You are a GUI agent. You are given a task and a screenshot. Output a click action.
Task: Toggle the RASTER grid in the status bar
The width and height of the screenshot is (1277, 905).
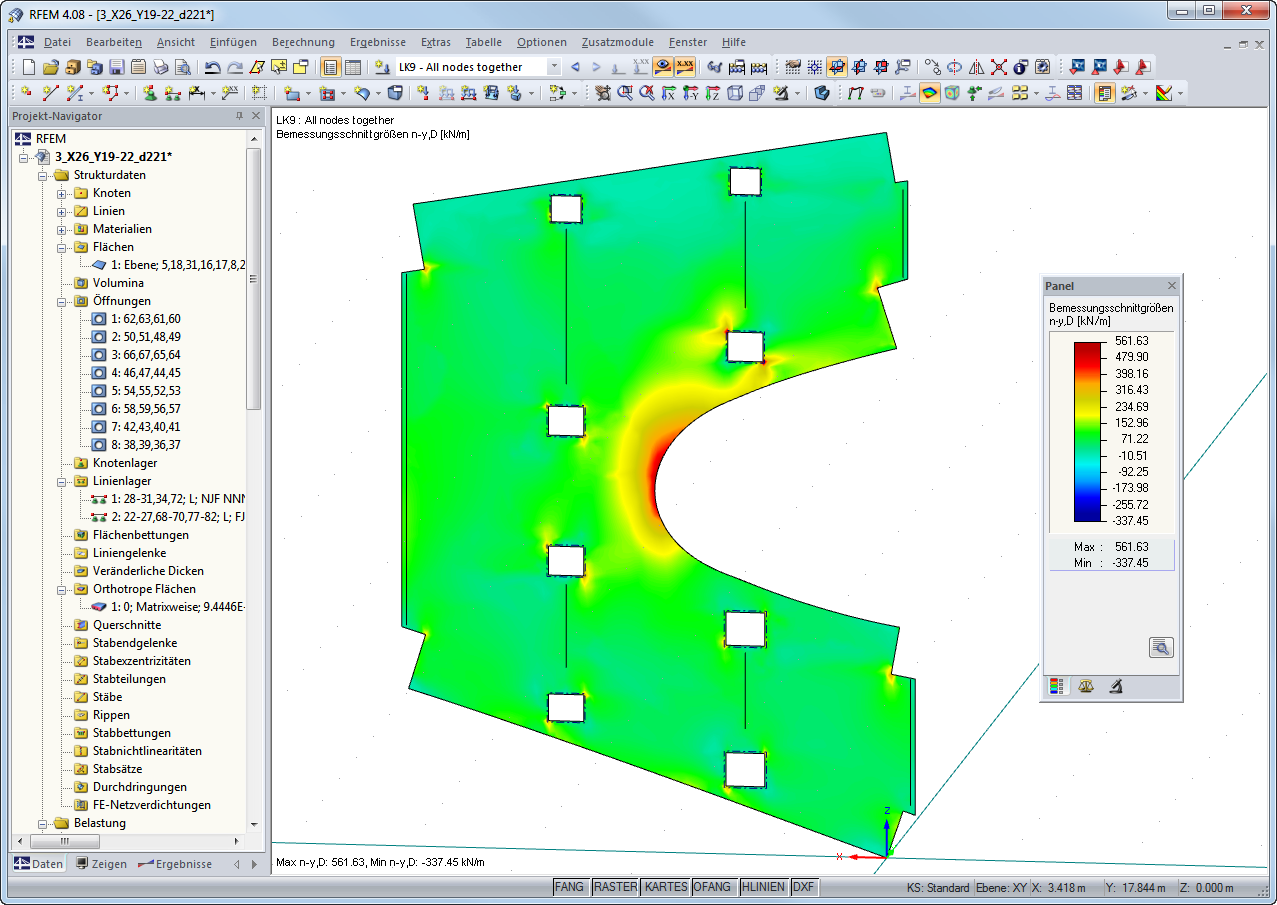tap(615, 887)
